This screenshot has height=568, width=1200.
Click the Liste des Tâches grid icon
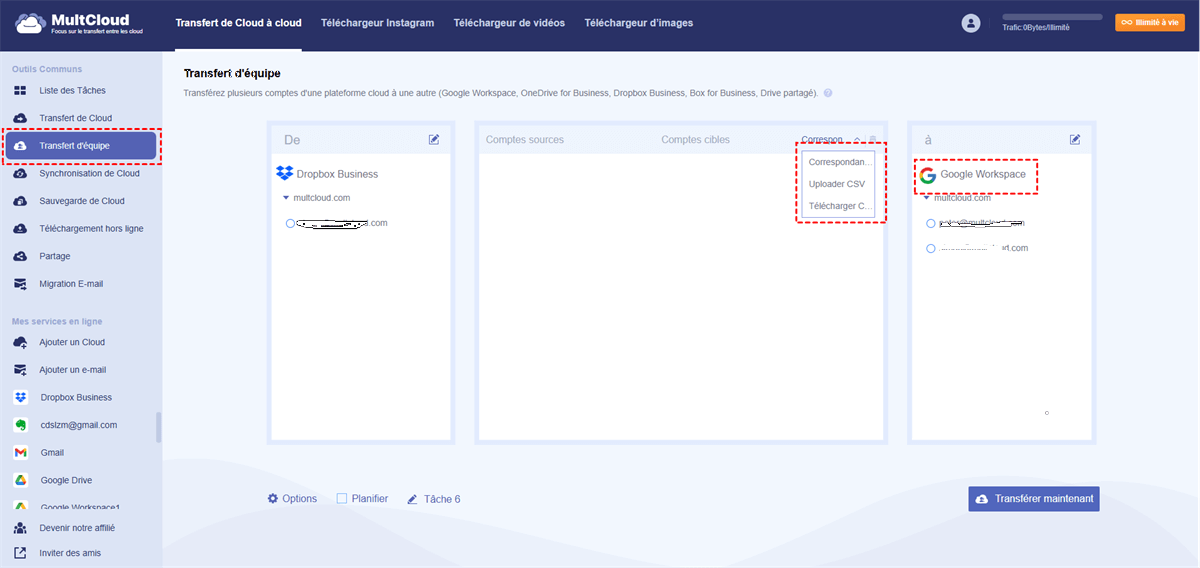click(x=20, y=91)
